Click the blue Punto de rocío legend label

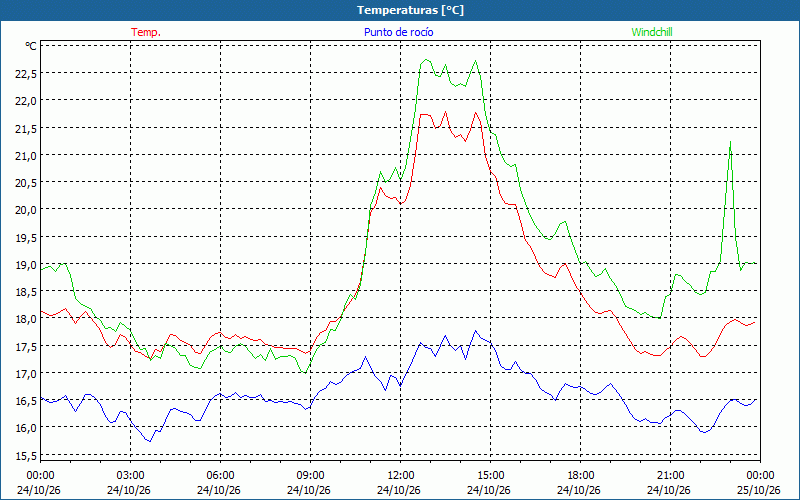click(398, 32)
